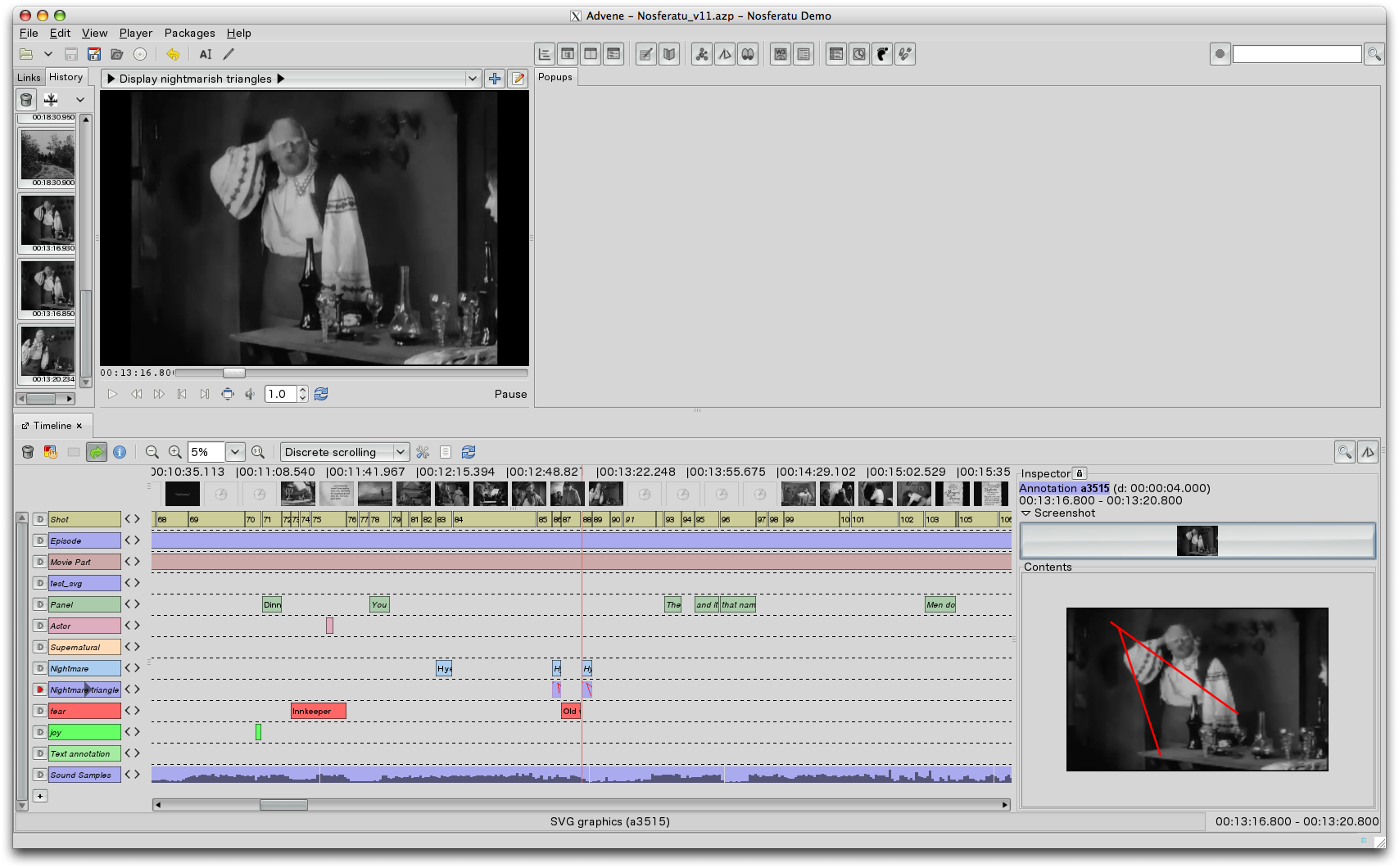Toggle the Panel track D button
This screenshot has width=1399, height=868.
coord(39,604)
